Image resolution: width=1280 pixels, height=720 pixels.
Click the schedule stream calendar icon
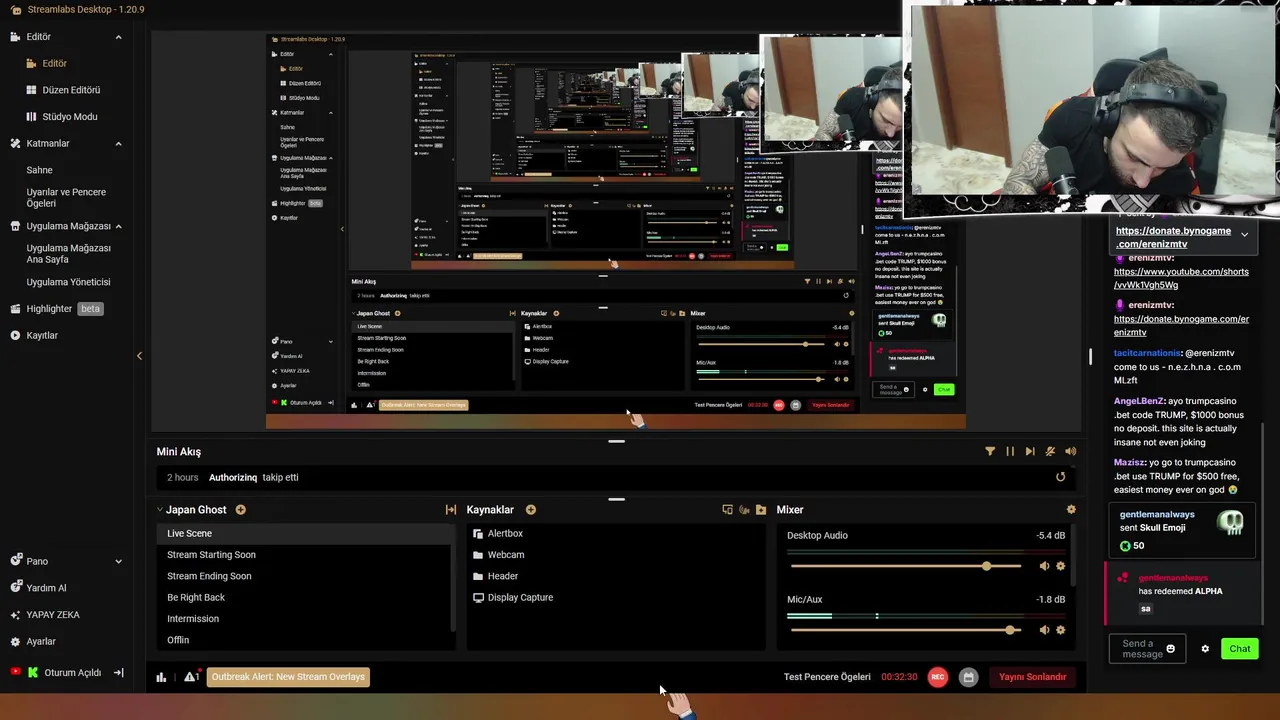pos(968,677)
